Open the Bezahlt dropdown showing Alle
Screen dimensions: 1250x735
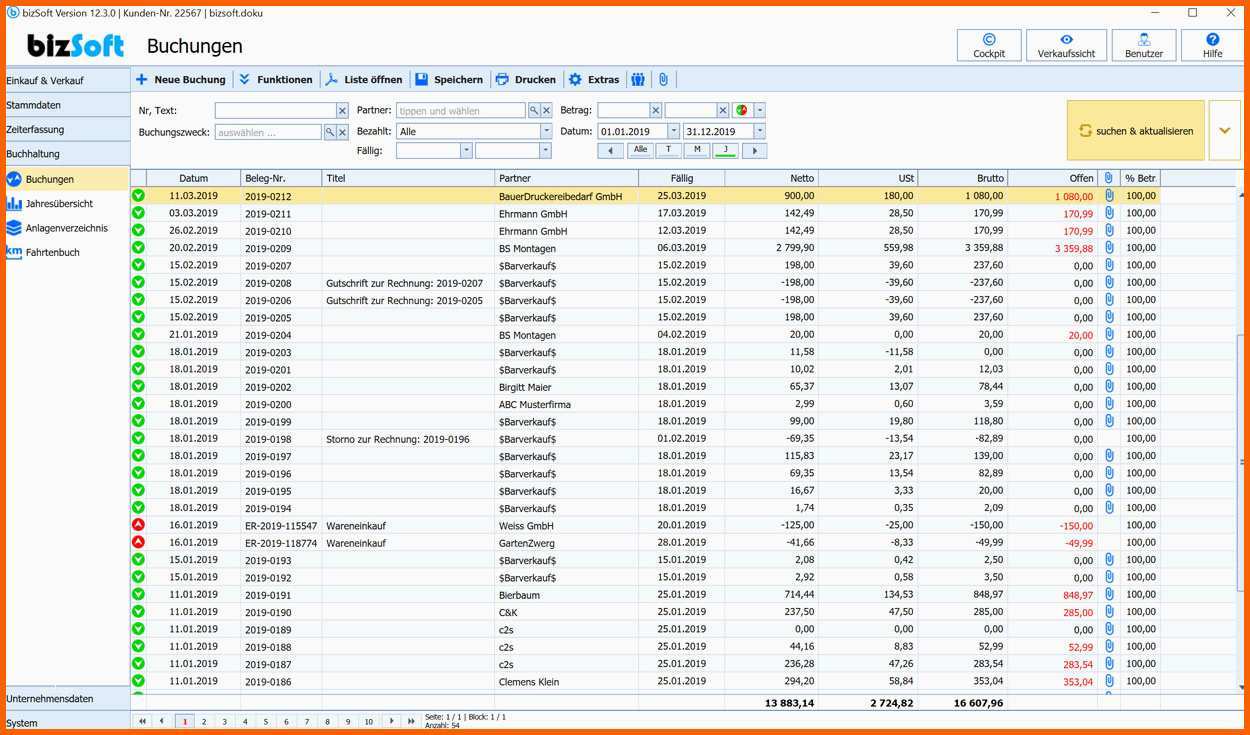click(x=546, y=131)
